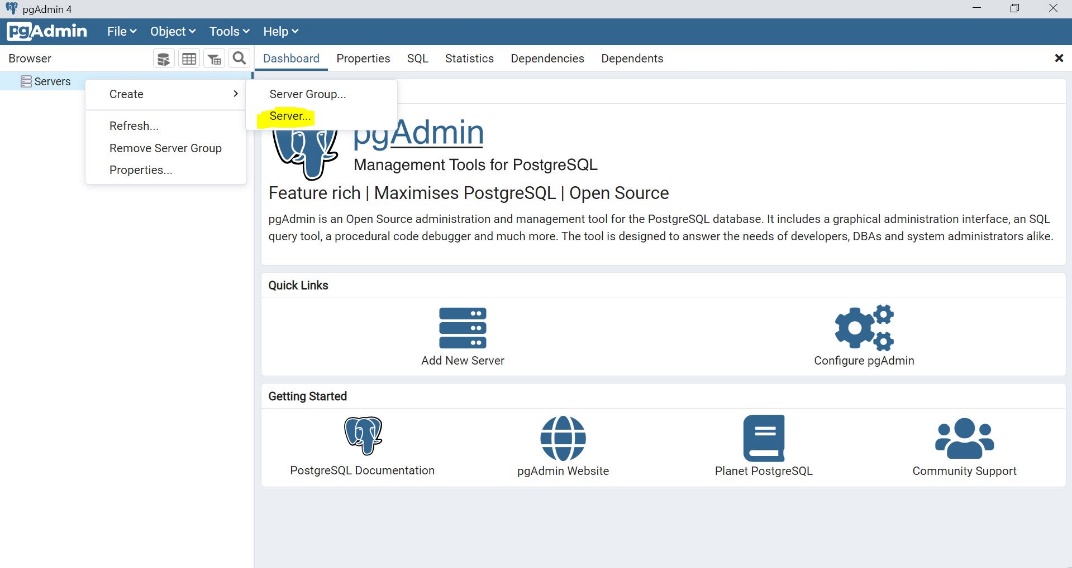Click the Getting Started heading
The image size is (1072, 568).
tap(308, 396)
